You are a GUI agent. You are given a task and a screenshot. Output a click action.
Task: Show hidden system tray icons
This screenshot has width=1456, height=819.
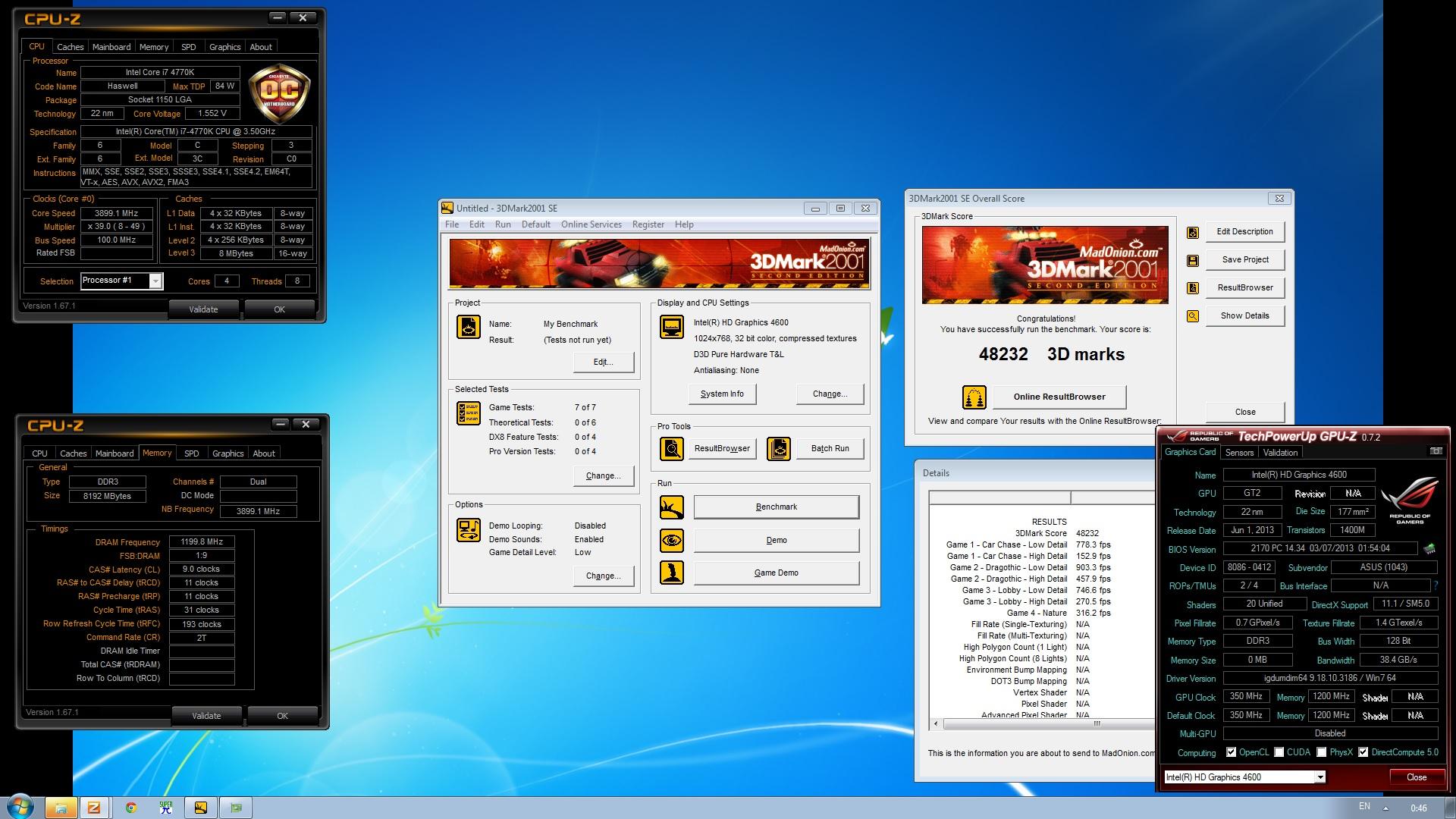1385,808
